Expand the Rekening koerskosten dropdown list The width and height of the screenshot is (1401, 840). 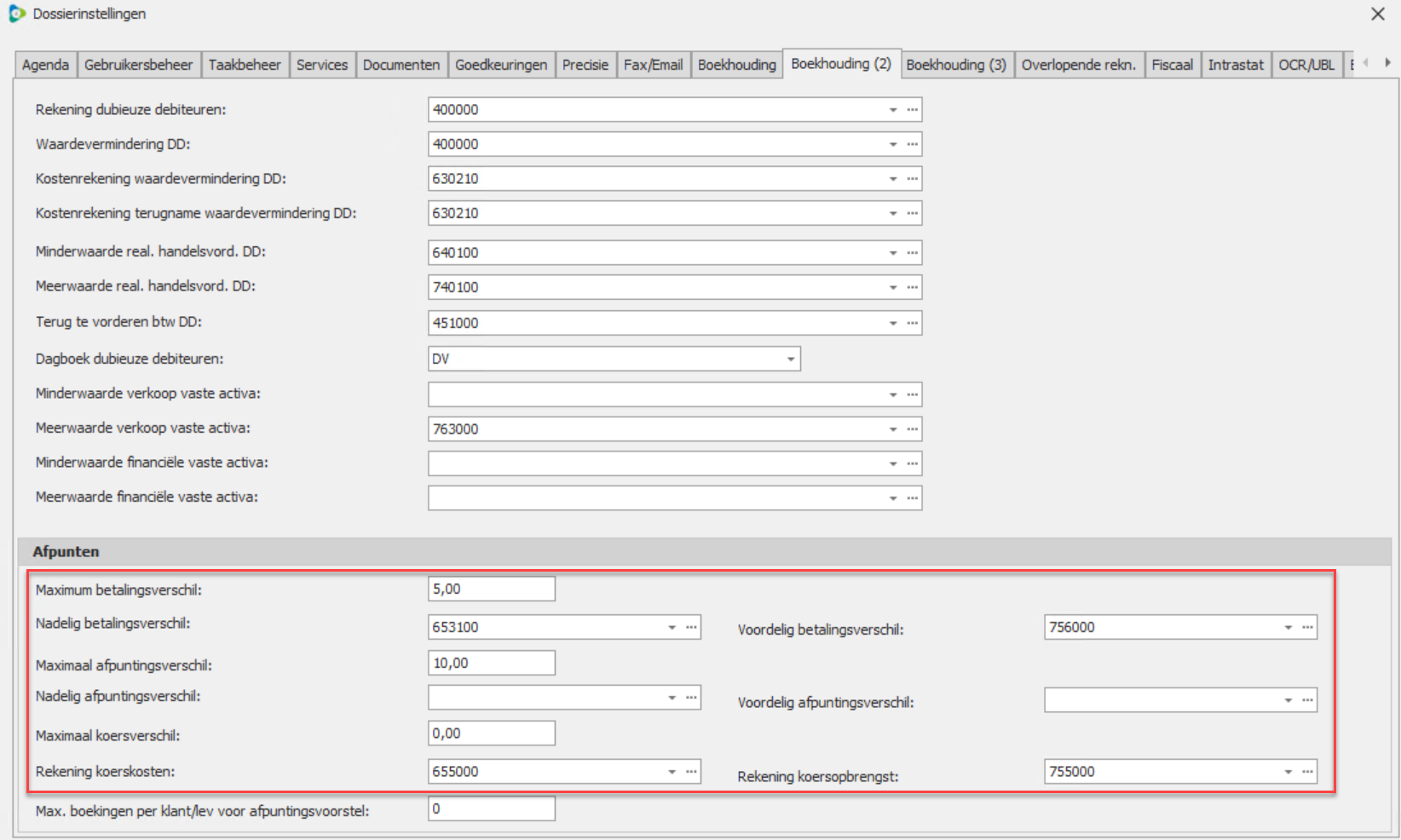(672, 772)
